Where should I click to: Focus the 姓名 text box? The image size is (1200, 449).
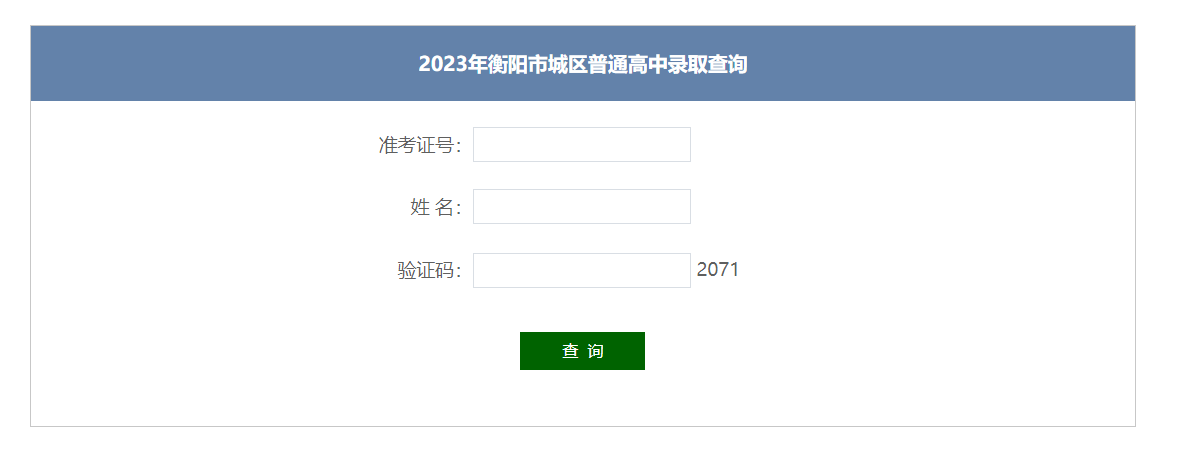point(581,207)
